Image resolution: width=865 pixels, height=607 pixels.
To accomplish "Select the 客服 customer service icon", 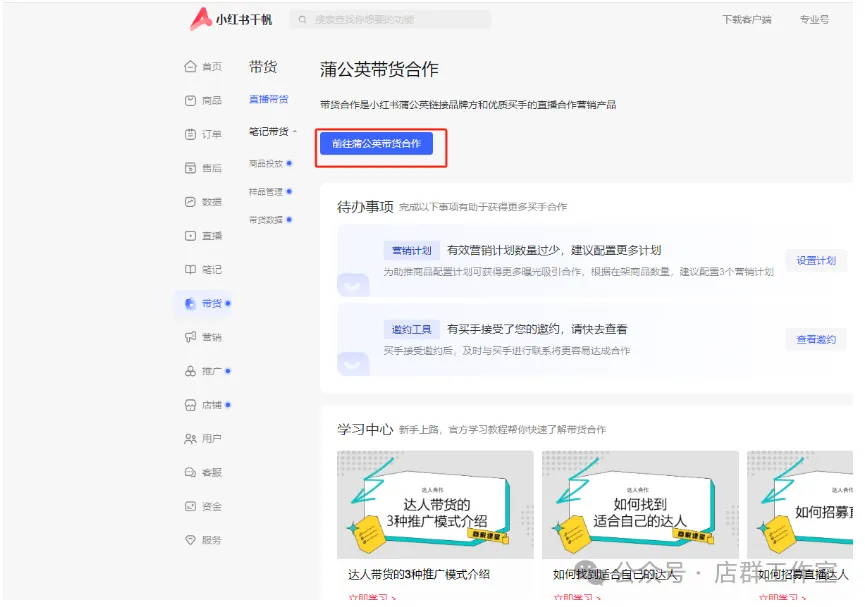I will [x=190, y=472].
